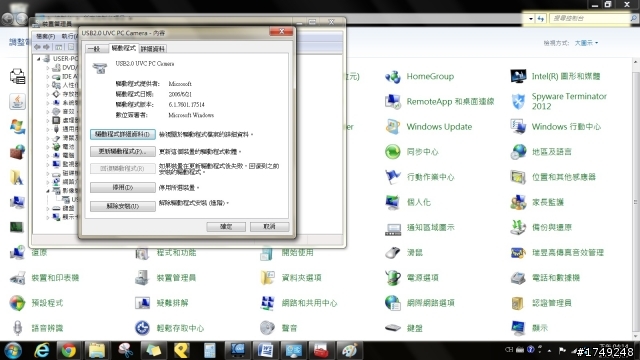Open the 程式和功能 link

pyautogui.click(x=176, y=253)
